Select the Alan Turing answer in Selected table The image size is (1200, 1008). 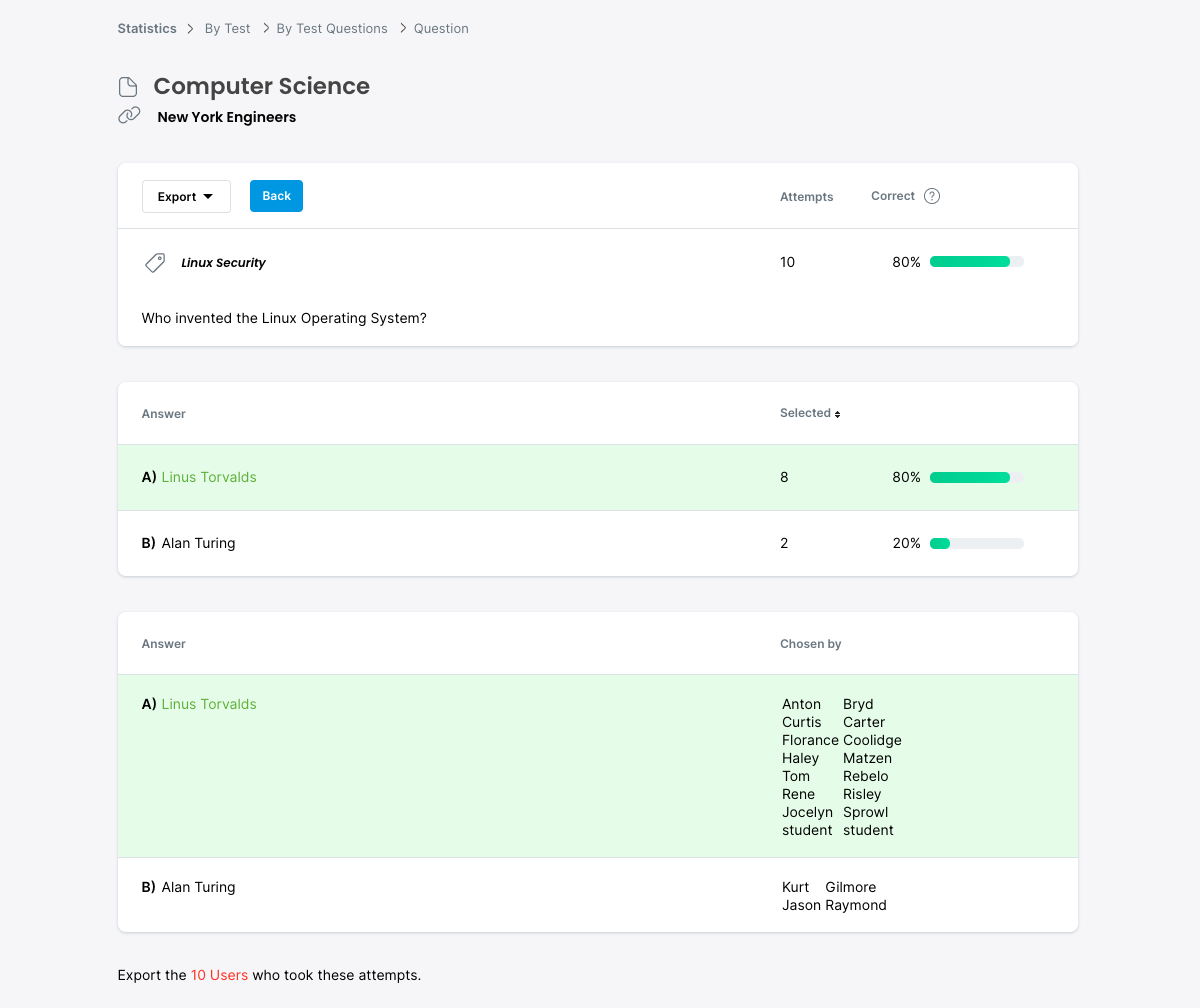(x=198, y=544)
